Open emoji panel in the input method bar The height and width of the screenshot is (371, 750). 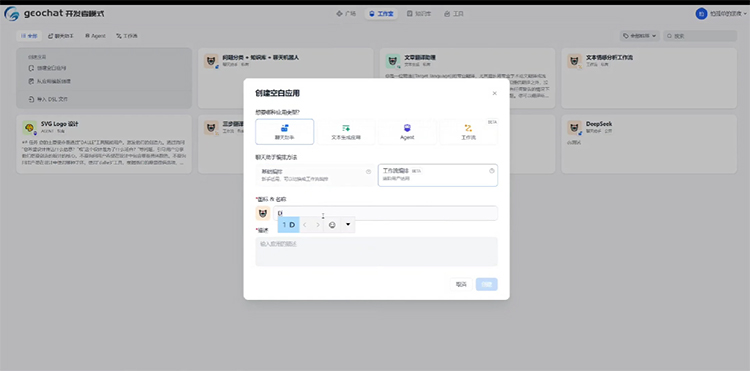click(x=332, y=225)
